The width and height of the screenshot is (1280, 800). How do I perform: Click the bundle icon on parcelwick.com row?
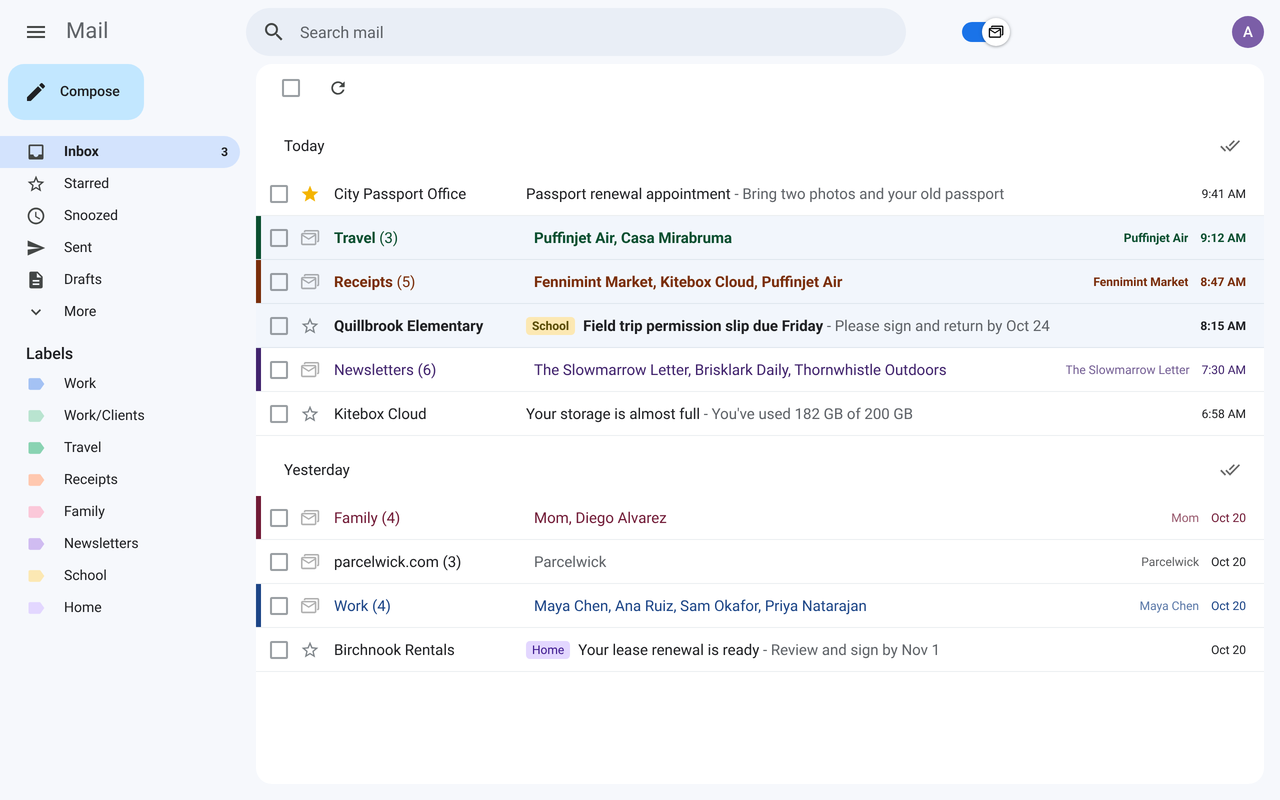[x=310, y=562]
